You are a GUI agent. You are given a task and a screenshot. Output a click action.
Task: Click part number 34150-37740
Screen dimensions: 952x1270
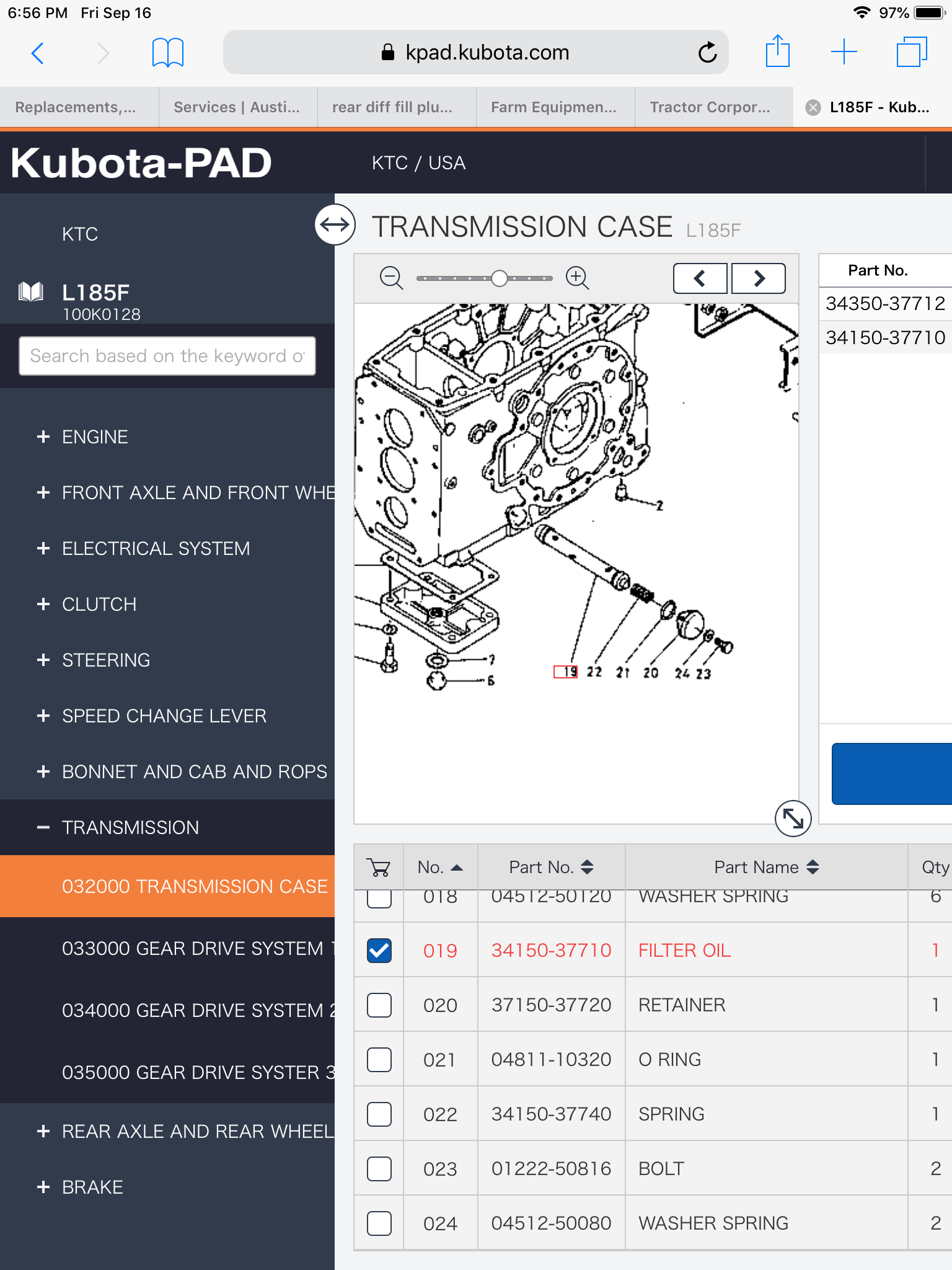(x=551, y=1114)
